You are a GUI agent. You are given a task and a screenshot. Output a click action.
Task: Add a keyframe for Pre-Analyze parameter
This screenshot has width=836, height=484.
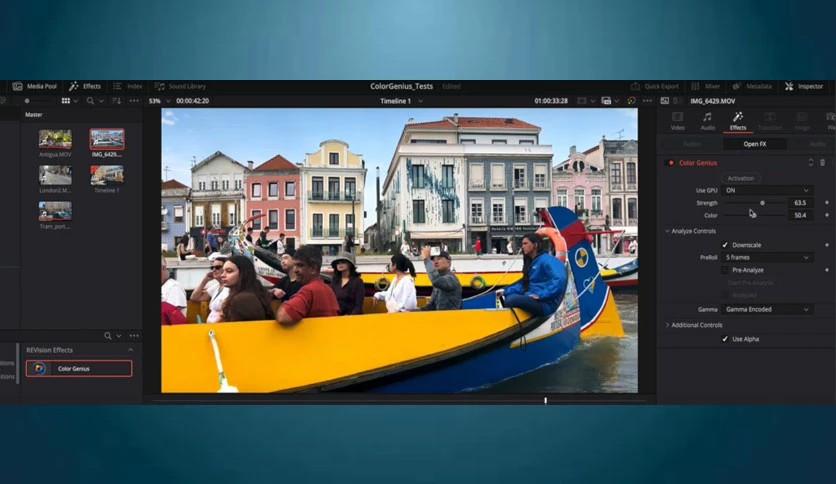(x=827, y=270)
